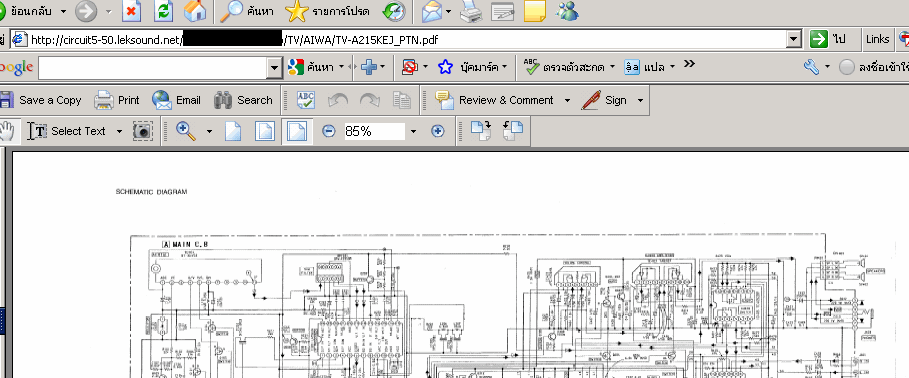Show more Google toolbar items chevron
The height and width of the screenshot is (378, 909).
coord(689,64)
